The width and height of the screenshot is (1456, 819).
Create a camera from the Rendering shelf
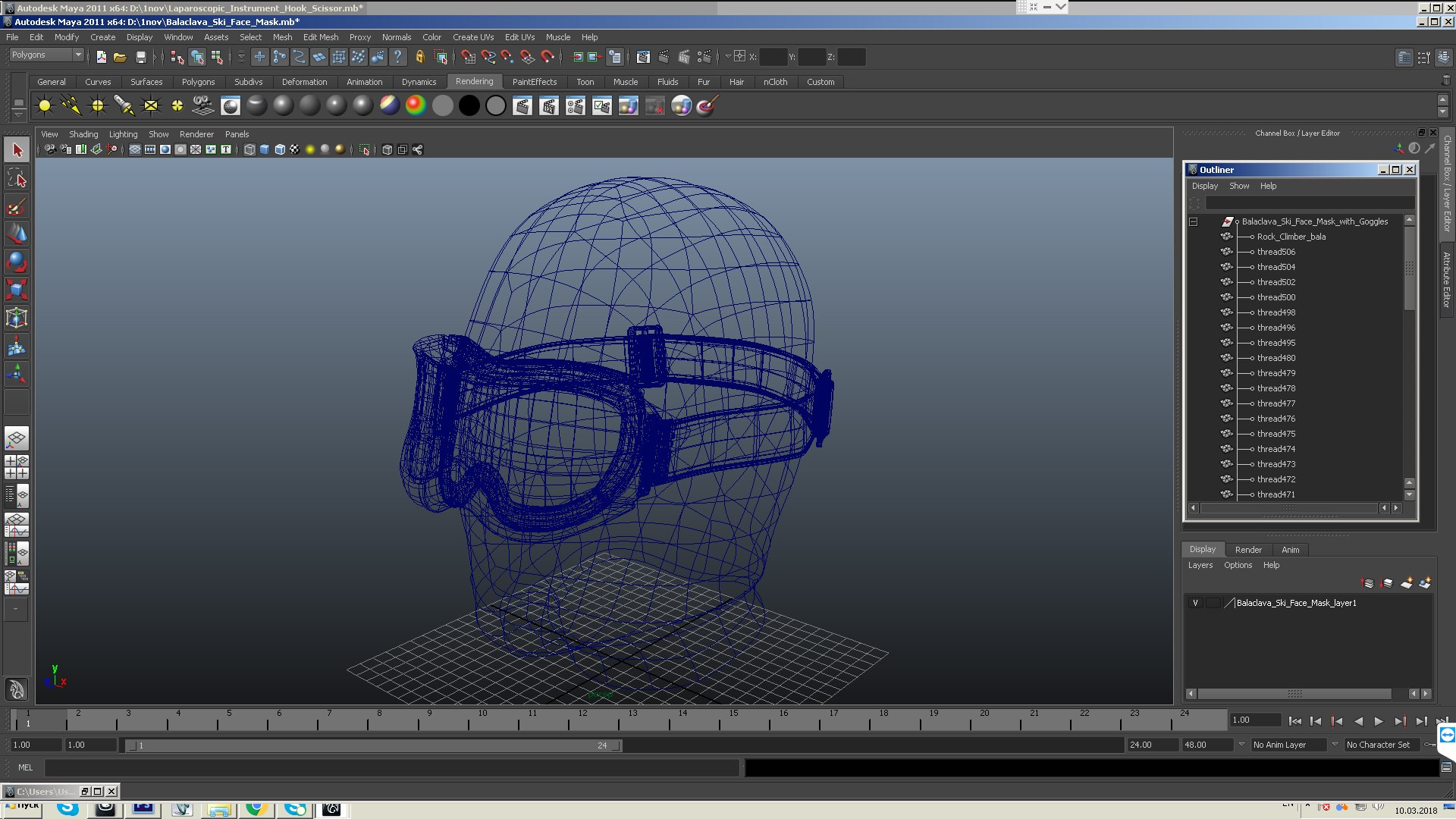click(x=203, y=106)
